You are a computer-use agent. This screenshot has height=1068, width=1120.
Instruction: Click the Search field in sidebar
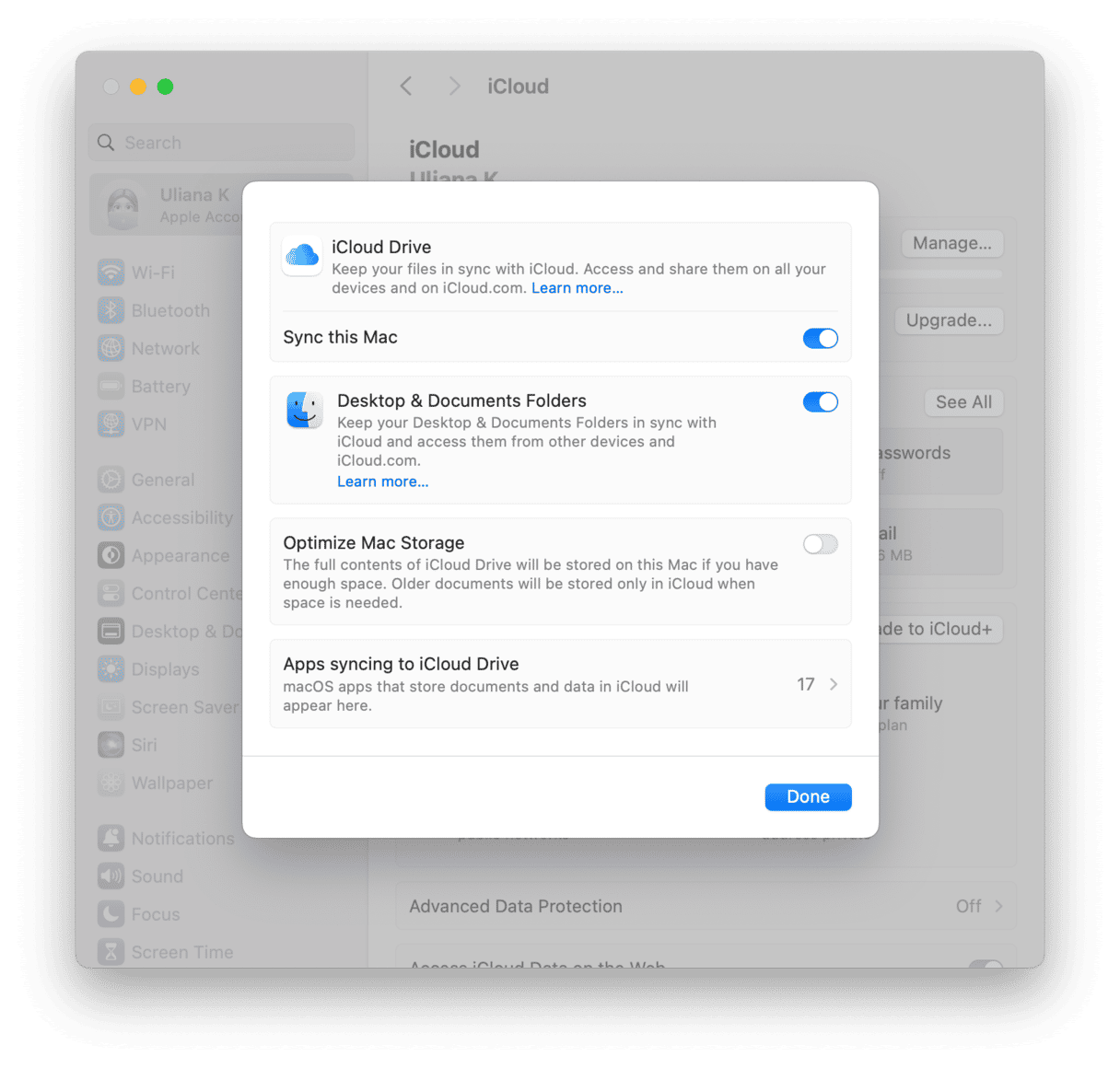[221, 143]
